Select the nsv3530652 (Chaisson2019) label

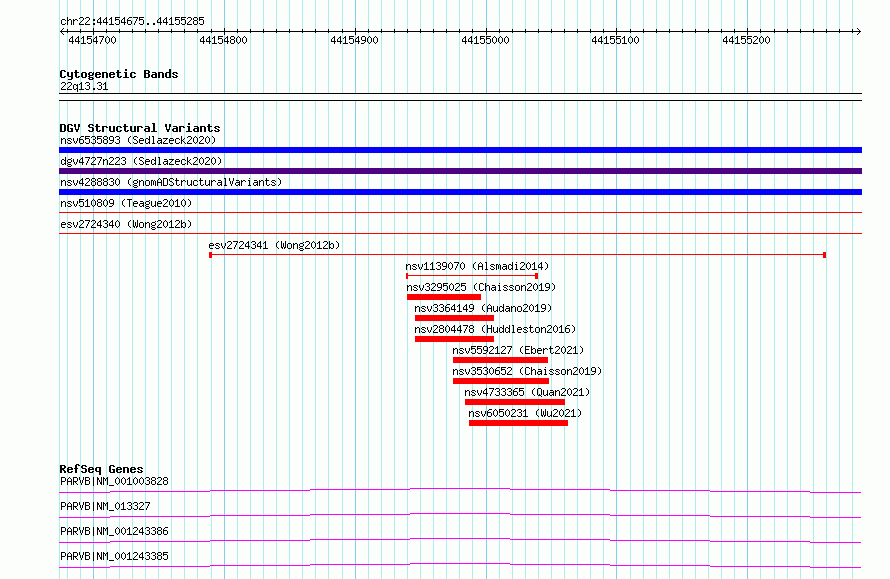527,371
